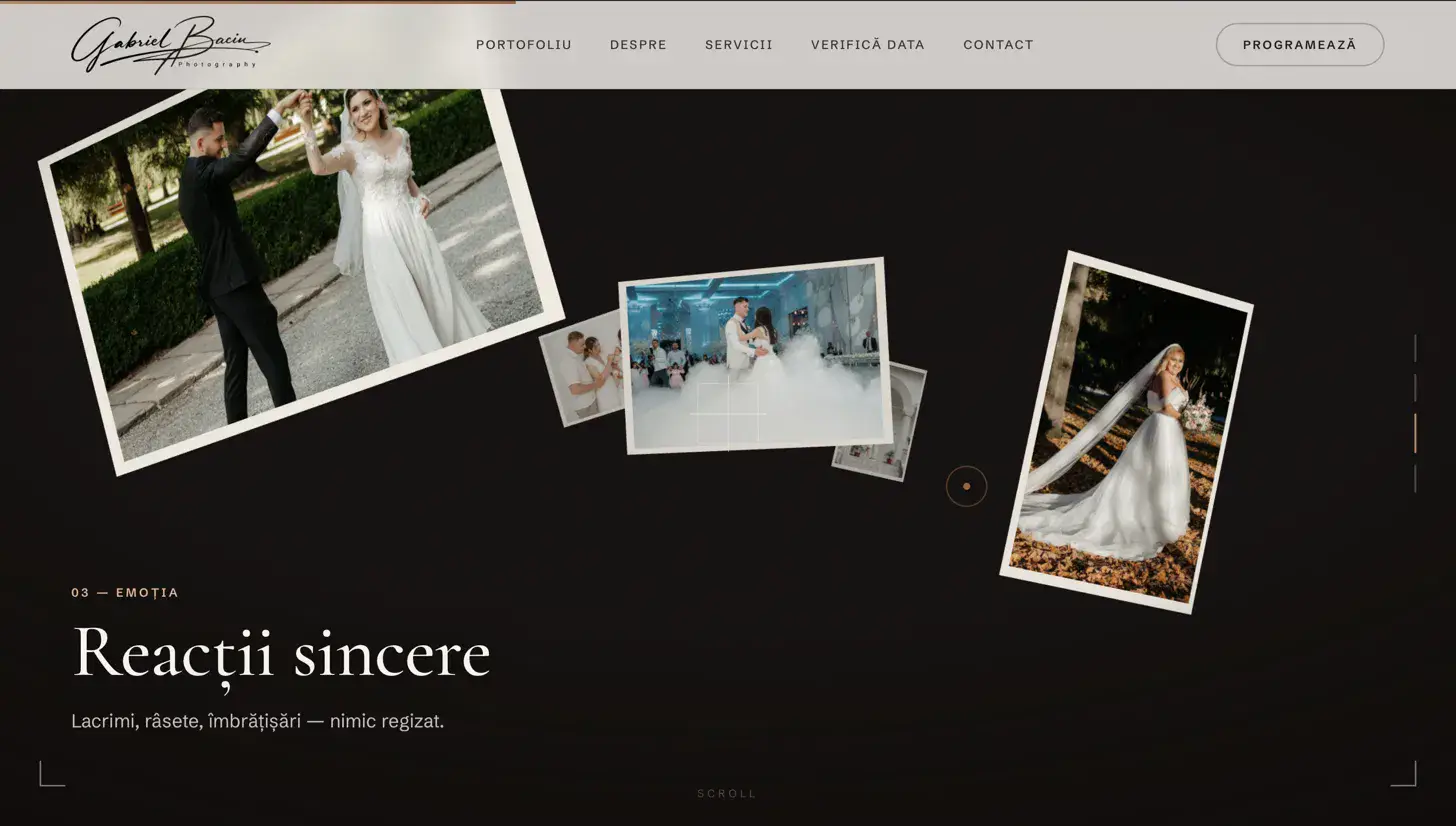Screen dimensions: 1456x826
Task: Select the small guests photo behind the dance photo
Action: click(x=583, y=368)
